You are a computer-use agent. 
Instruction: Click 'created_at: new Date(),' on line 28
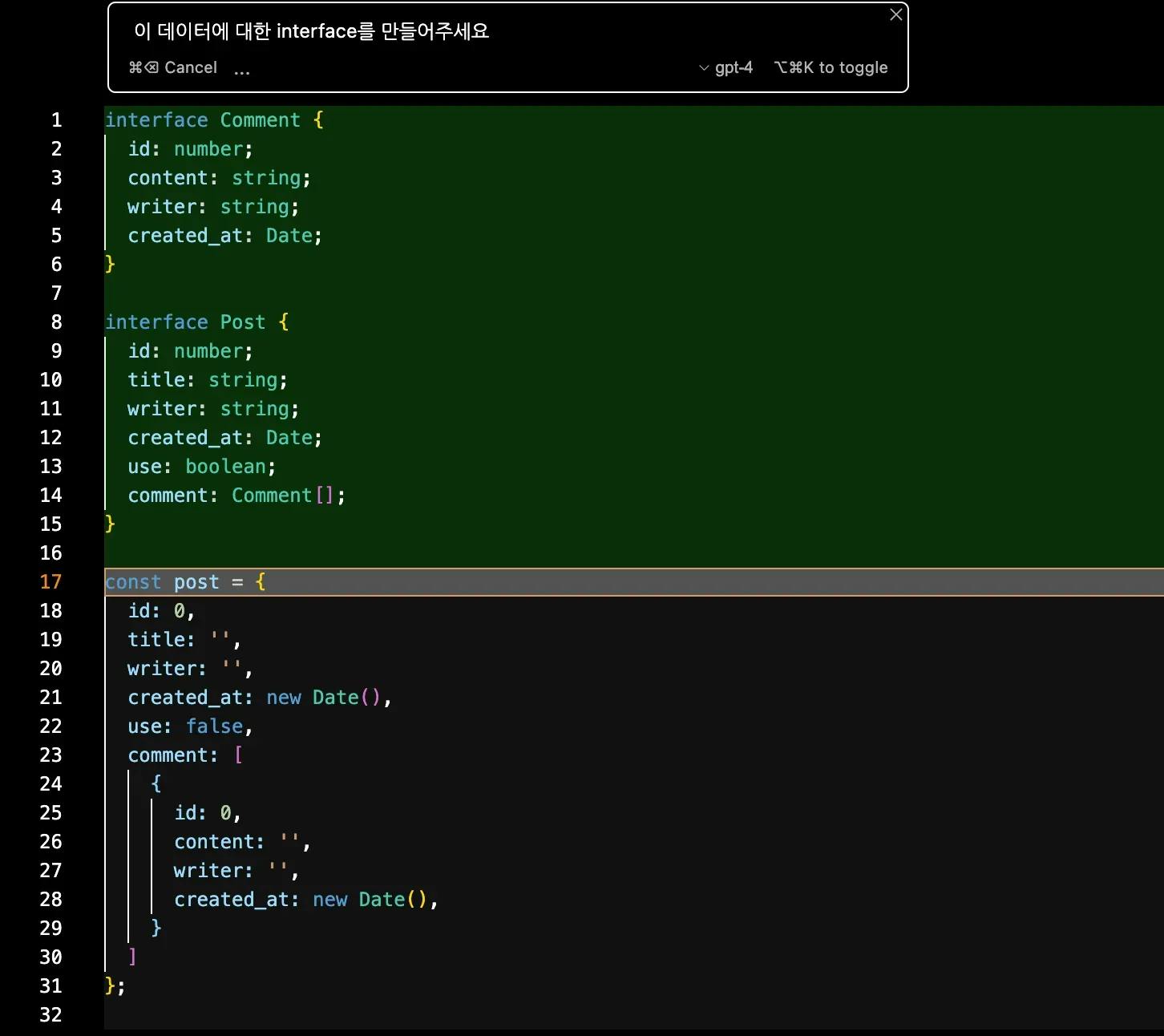pyautogui.click(x=306, y=900)
